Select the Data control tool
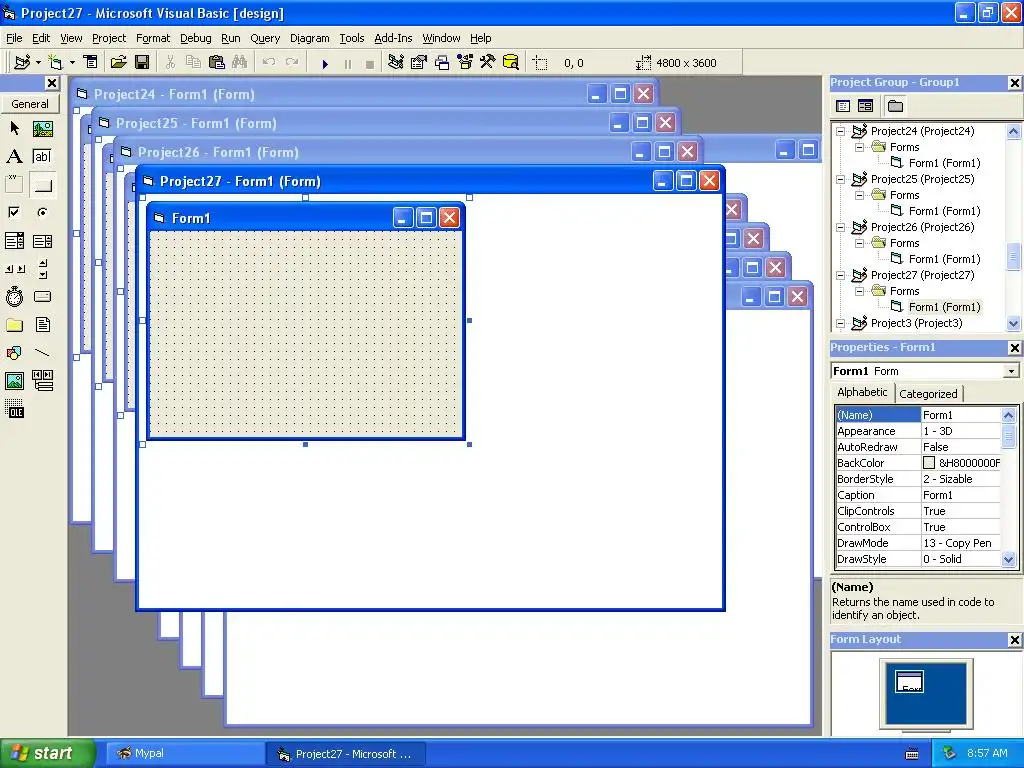 (x=42, y=381)
